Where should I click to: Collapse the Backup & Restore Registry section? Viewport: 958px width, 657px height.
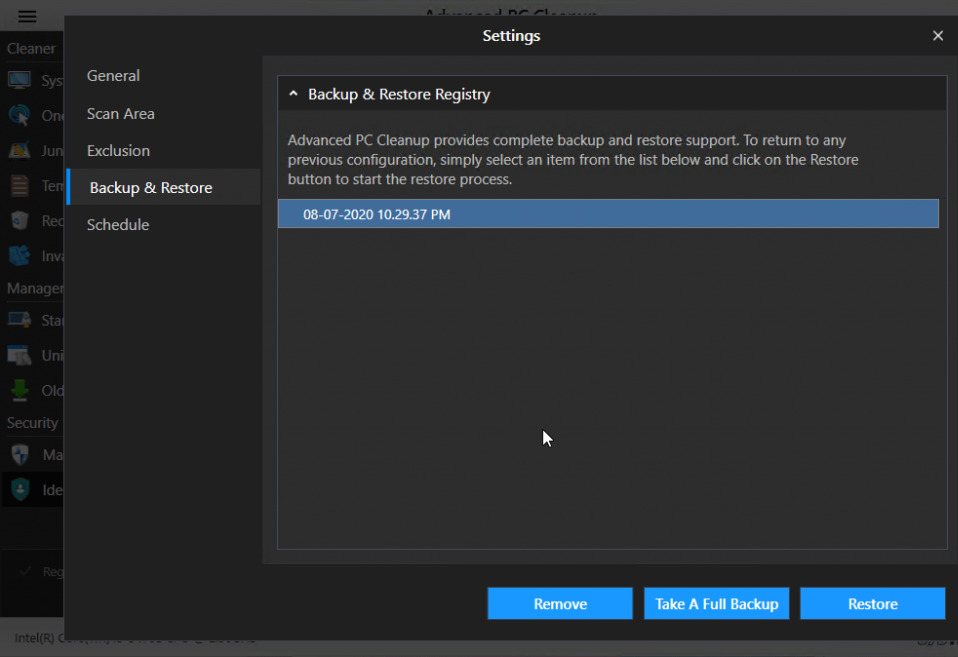(x=293, y=94)
